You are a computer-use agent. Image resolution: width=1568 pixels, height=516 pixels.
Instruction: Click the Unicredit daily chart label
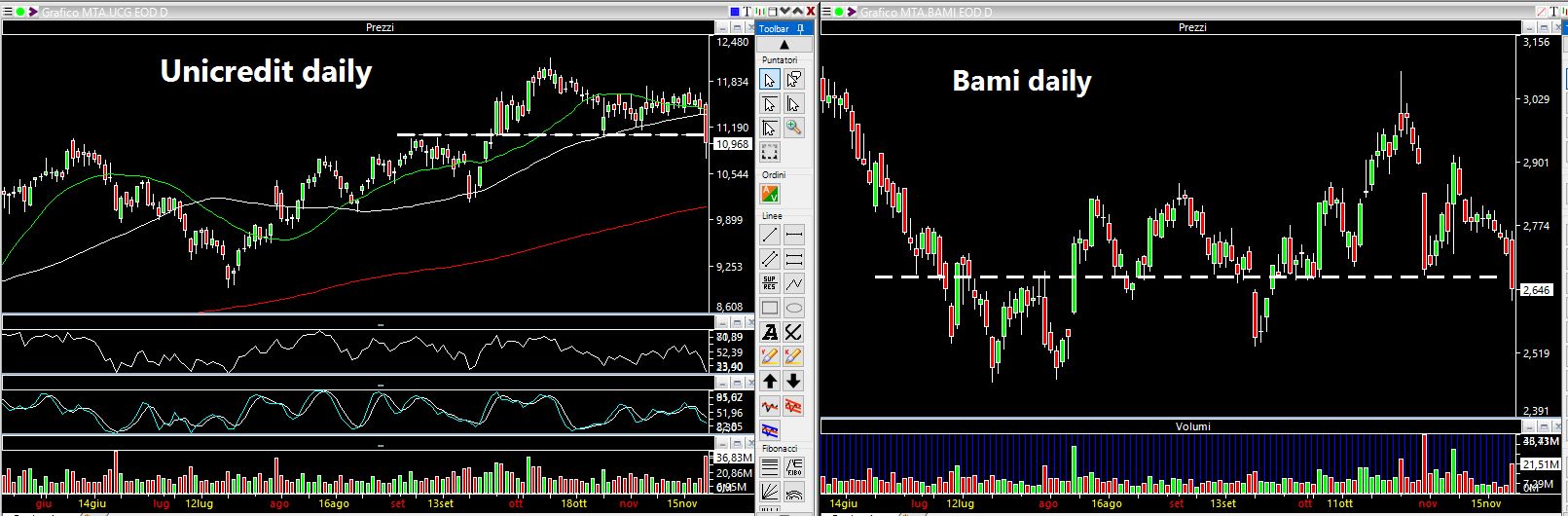tap(266, 72)
